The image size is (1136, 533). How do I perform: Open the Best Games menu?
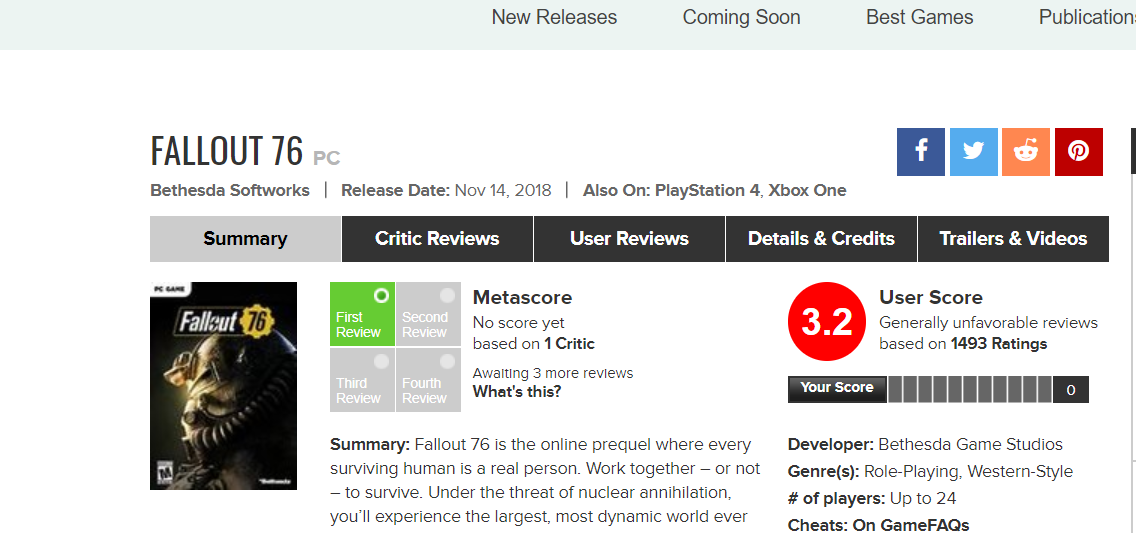click(x=919, y=17)
